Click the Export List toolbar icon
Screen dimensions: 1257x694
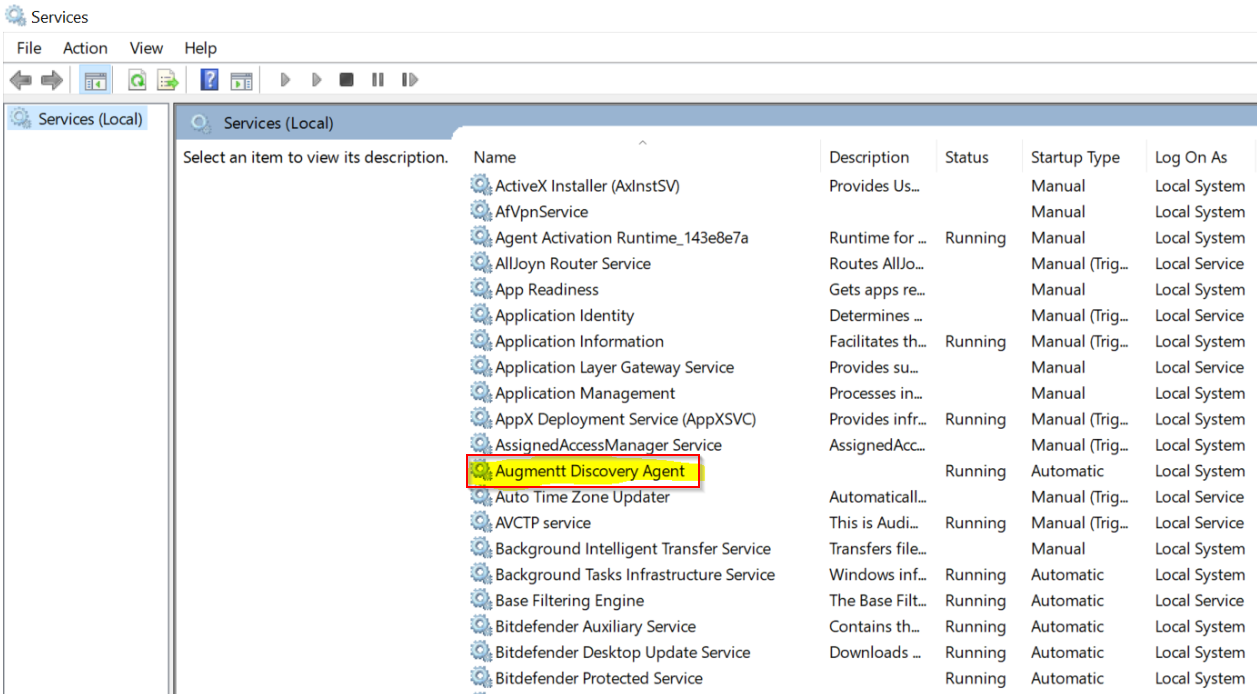[x=167, y=80]
